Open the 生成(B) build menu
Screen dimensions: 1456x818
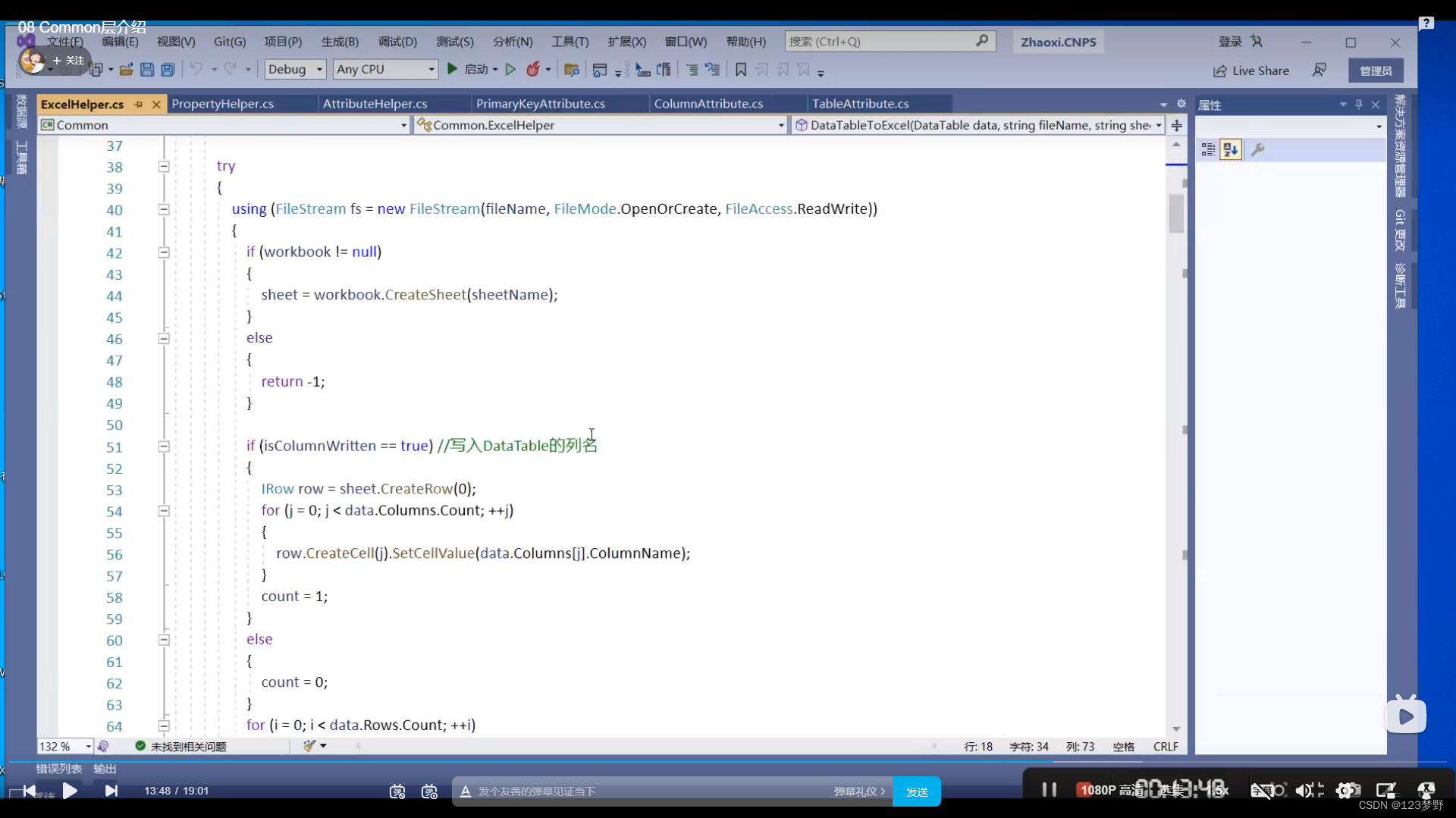pos(340,42)
